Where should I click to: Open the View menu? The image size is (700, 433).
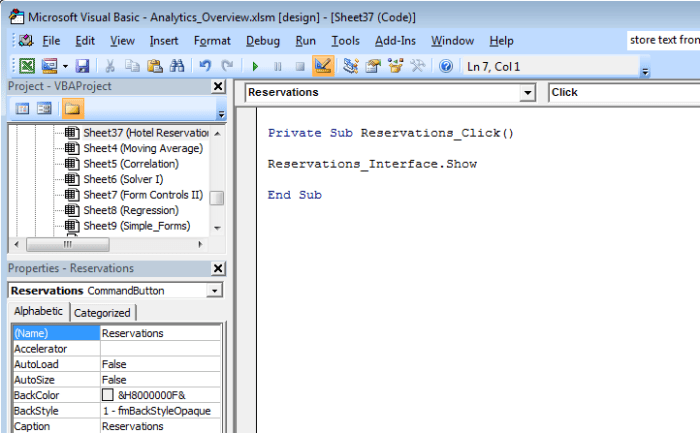pos(122,41)
